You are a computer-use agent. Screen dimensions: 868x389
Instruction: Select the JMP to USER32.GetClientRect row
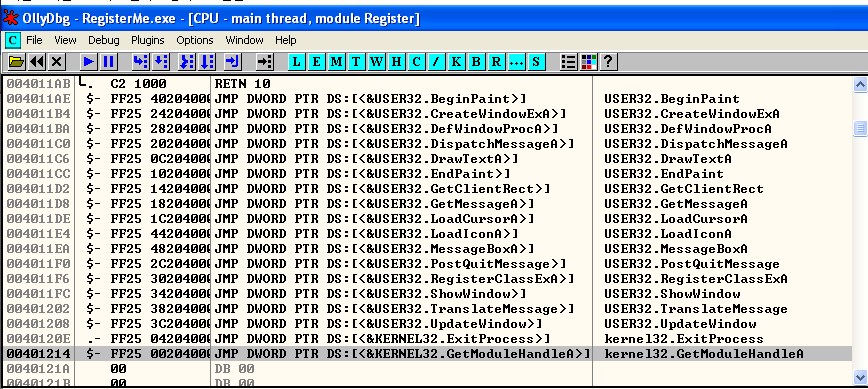pos(427,189)
